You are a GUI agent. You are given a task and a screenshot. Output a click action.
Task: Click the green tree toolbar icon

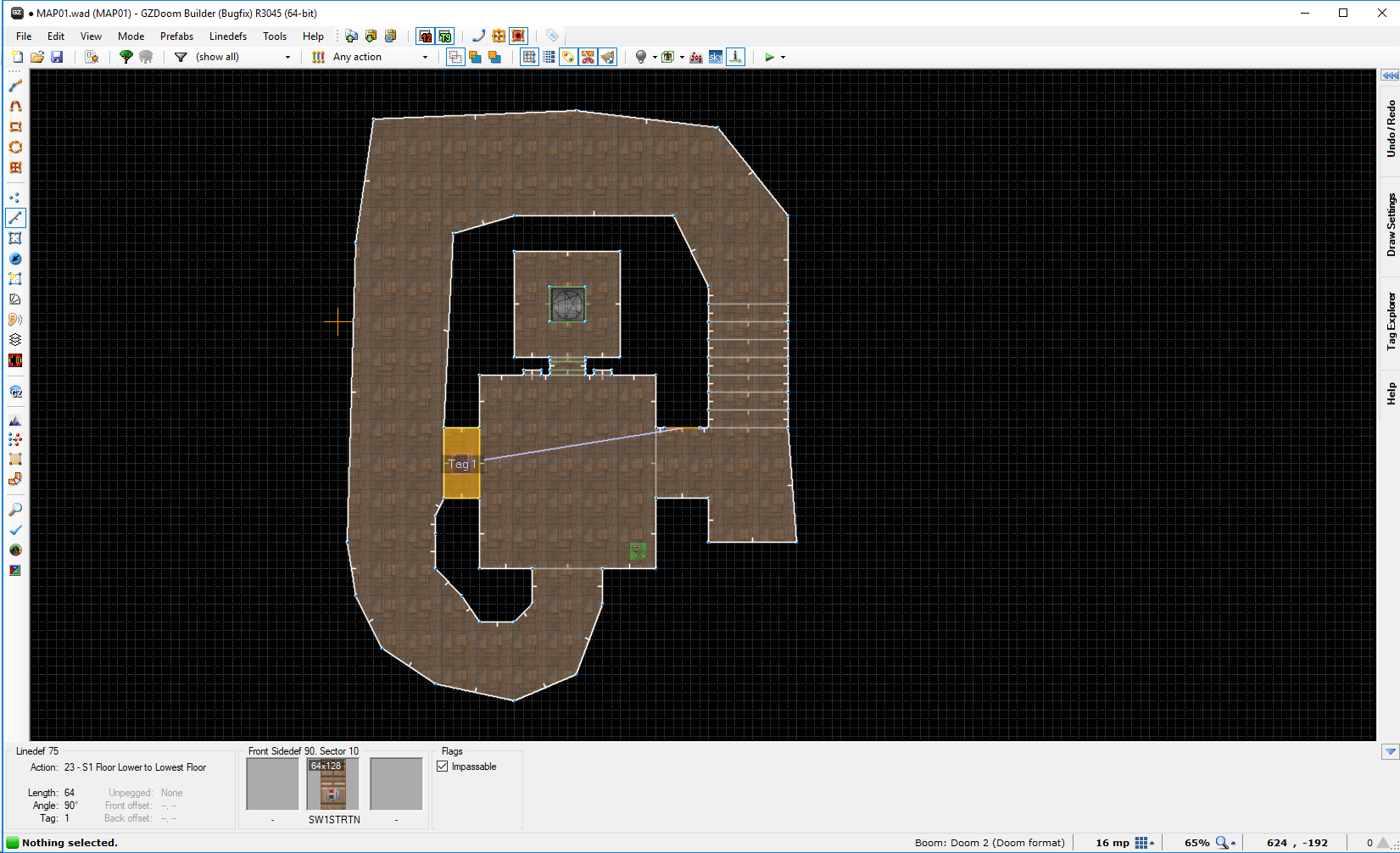pos(126,57)
